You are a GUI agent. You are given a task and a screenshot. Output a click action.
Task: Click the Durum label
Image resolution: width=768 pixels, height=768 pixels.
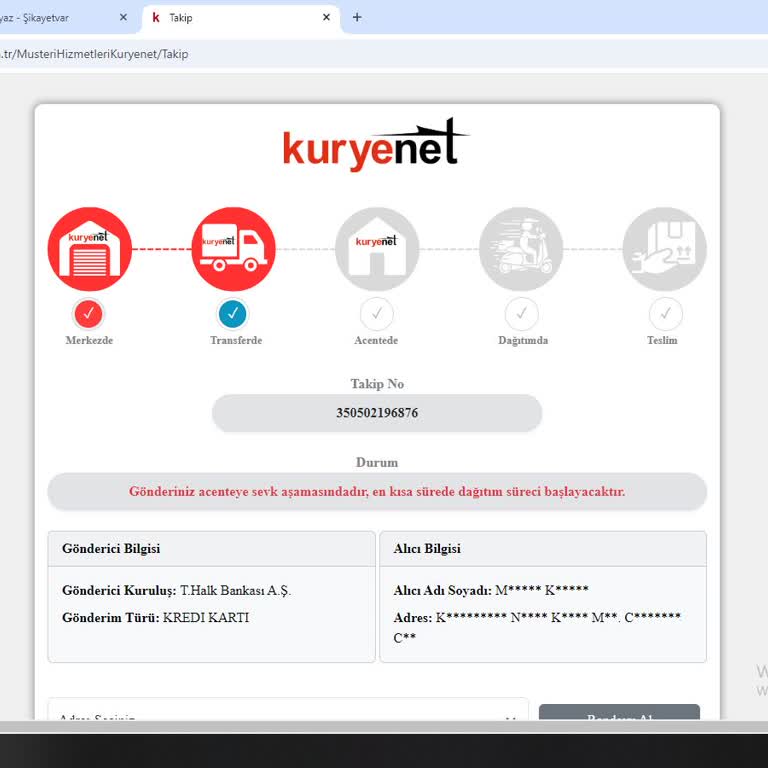point(377,462)
